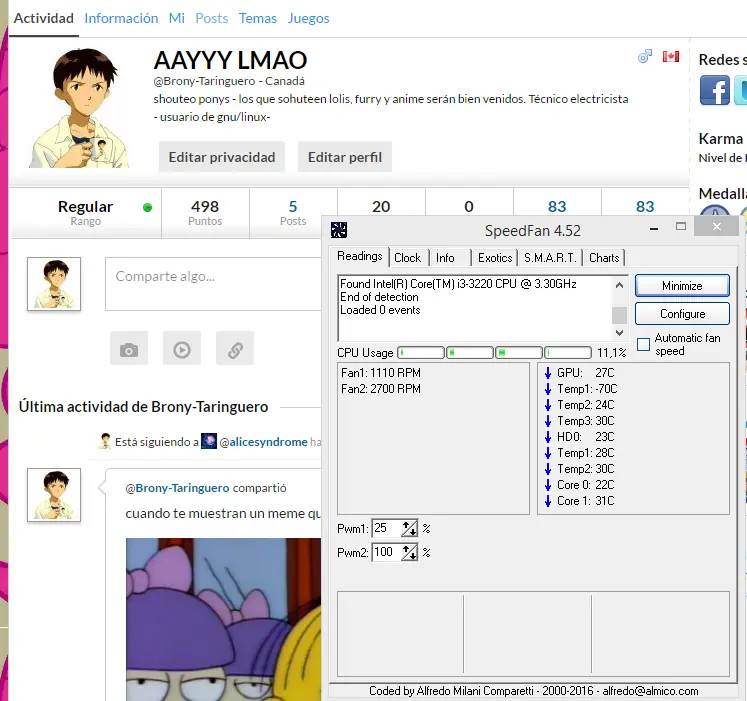Click the Pwm1 value field
Viewport: 747px width, 701px height.
[x=386, y=528]
